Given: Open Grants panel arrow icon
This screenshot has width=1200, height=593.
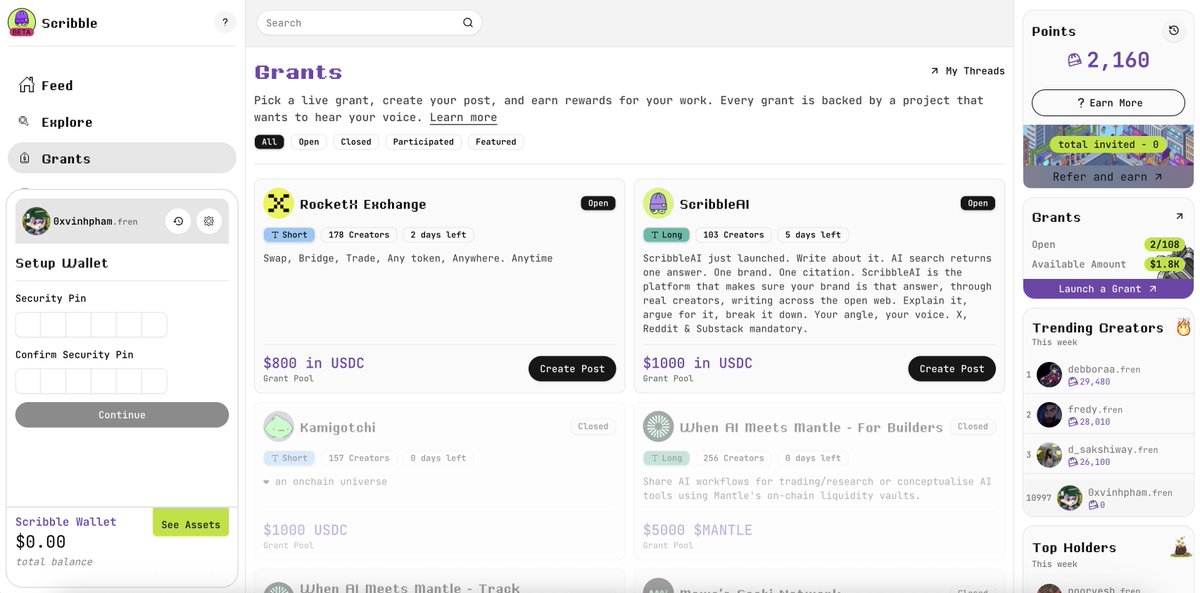Looking at the screenshot, I should click(x=1179, y=216).
